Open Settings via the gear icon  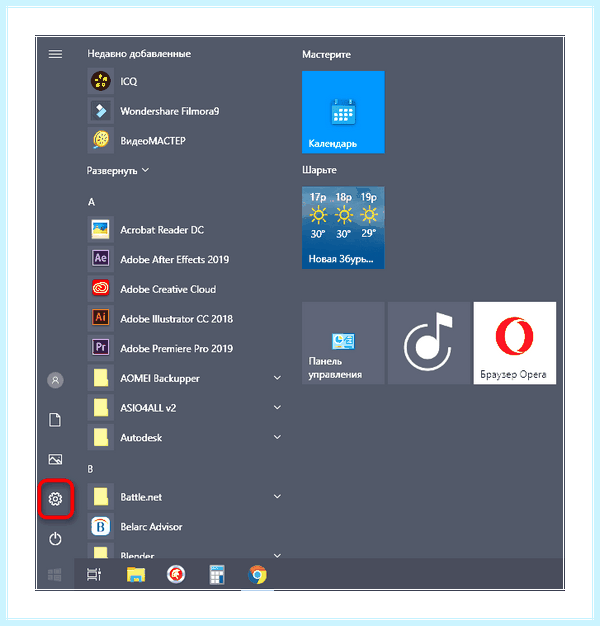pos(55,499)
